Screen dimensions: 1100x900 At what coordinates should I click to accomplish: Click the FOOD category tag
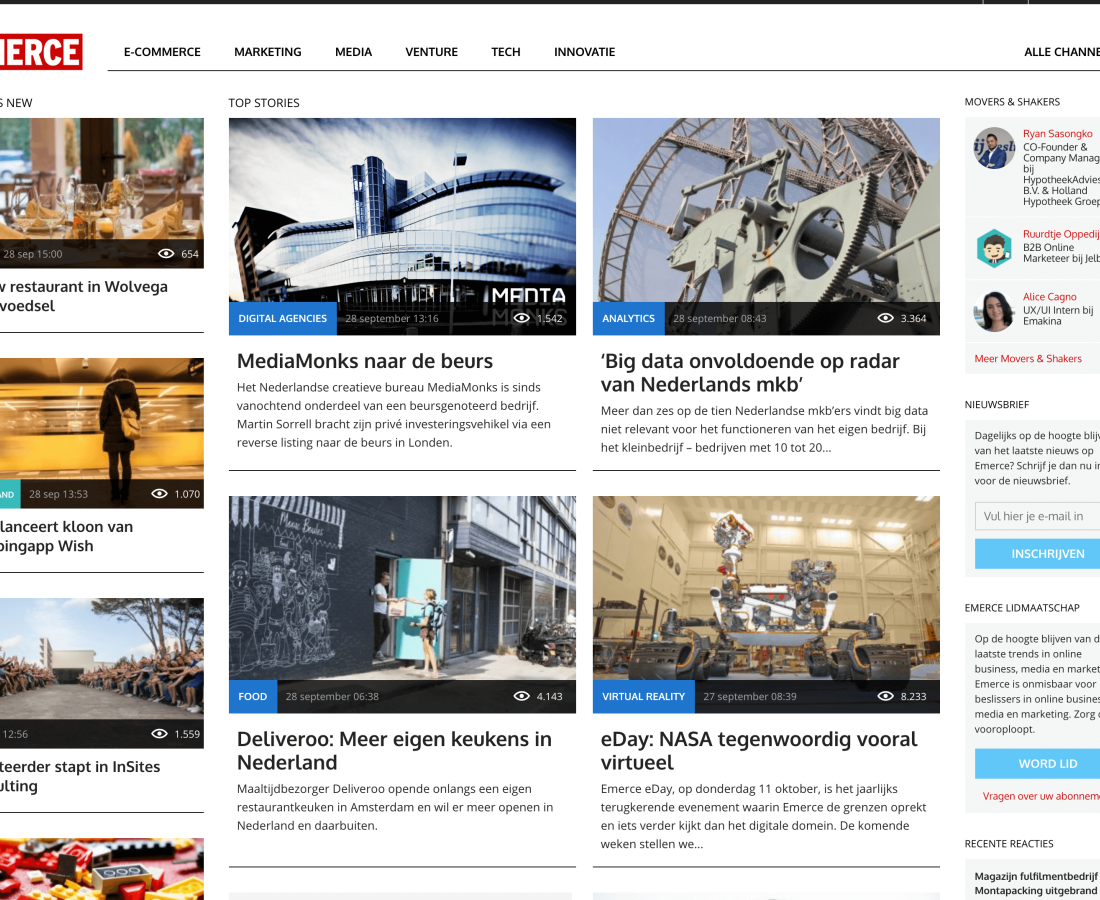click(253, 697)
